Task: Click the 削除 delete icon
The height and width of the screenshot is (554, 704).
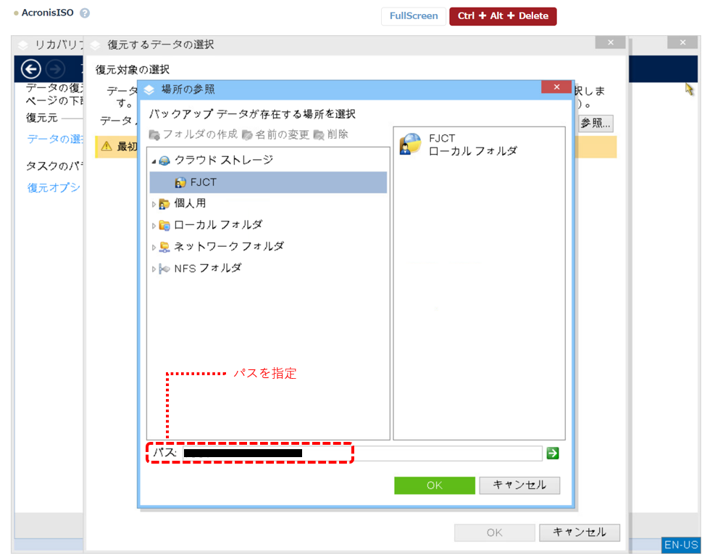Action: 318,134
